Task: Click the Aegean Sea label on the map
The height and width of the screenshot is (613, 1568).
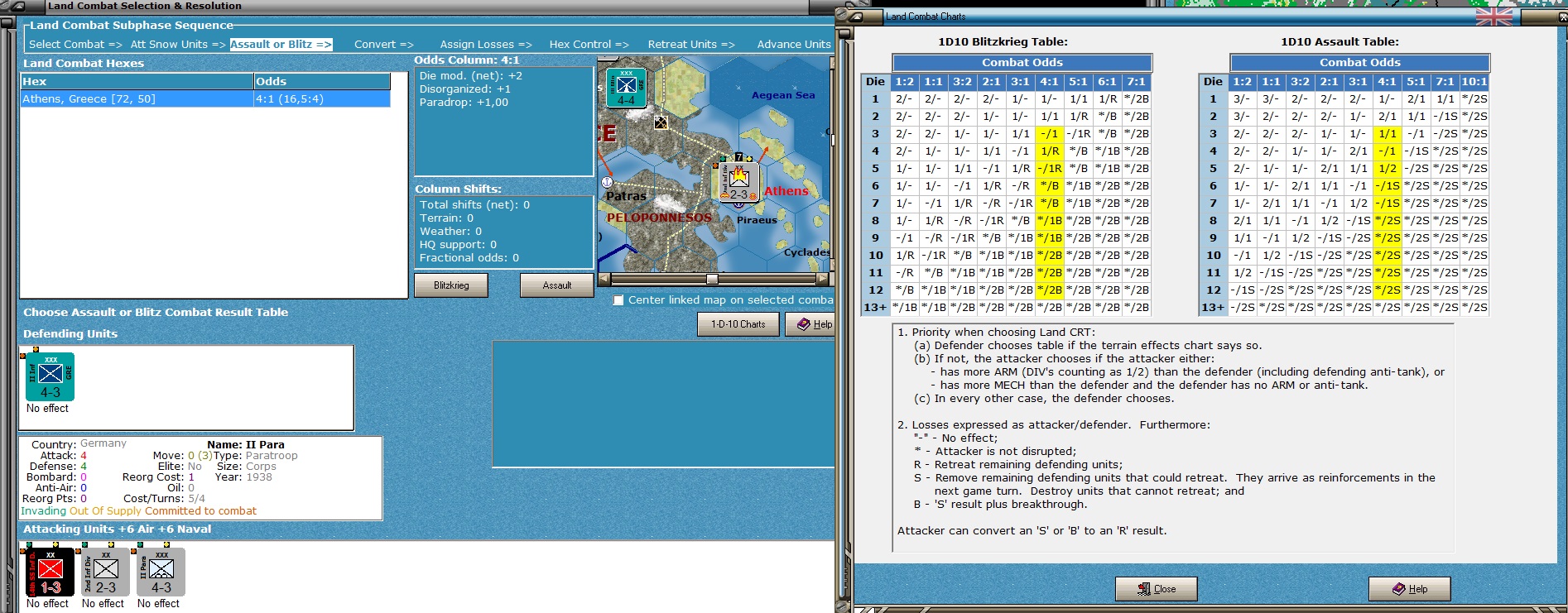Action: point(783,95)
